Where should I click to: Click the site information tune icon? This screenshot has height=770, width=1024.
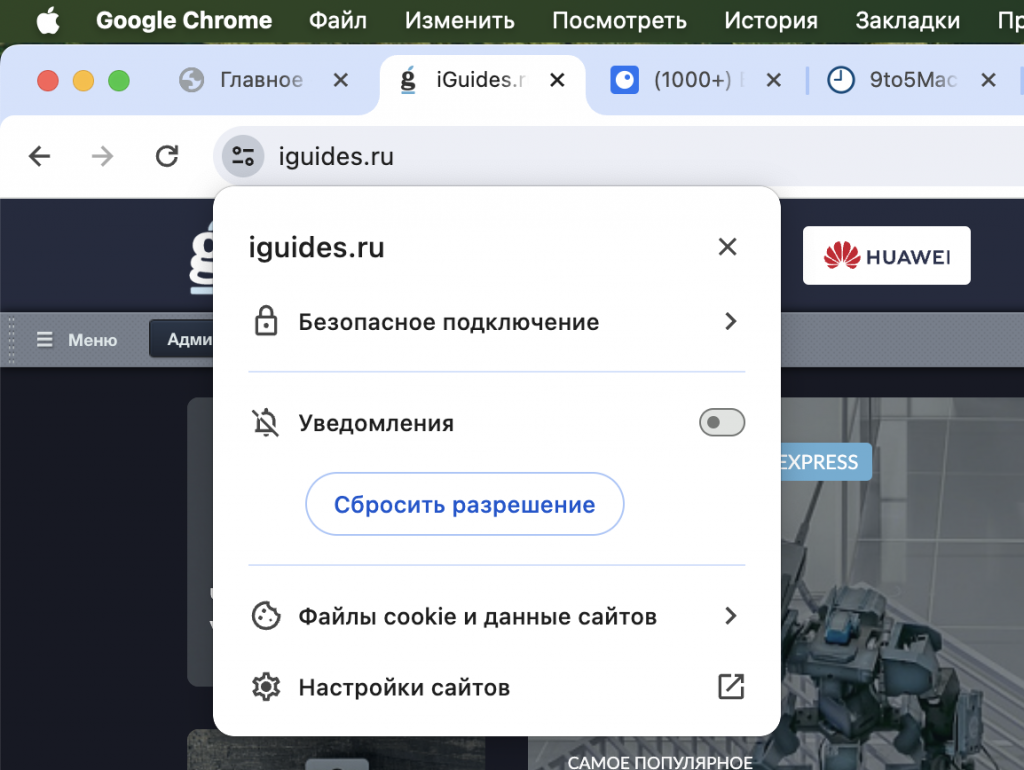pyautogui.click(x=243, y=156)
